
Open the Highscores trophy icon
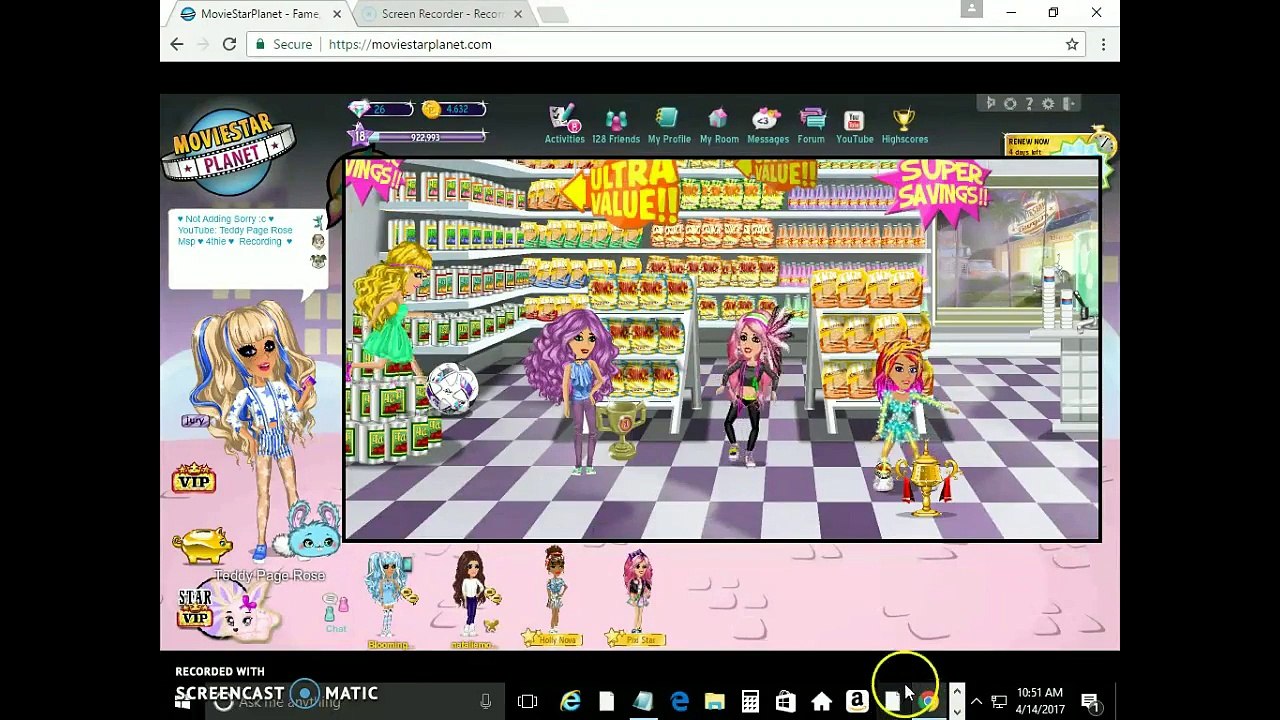905,126
